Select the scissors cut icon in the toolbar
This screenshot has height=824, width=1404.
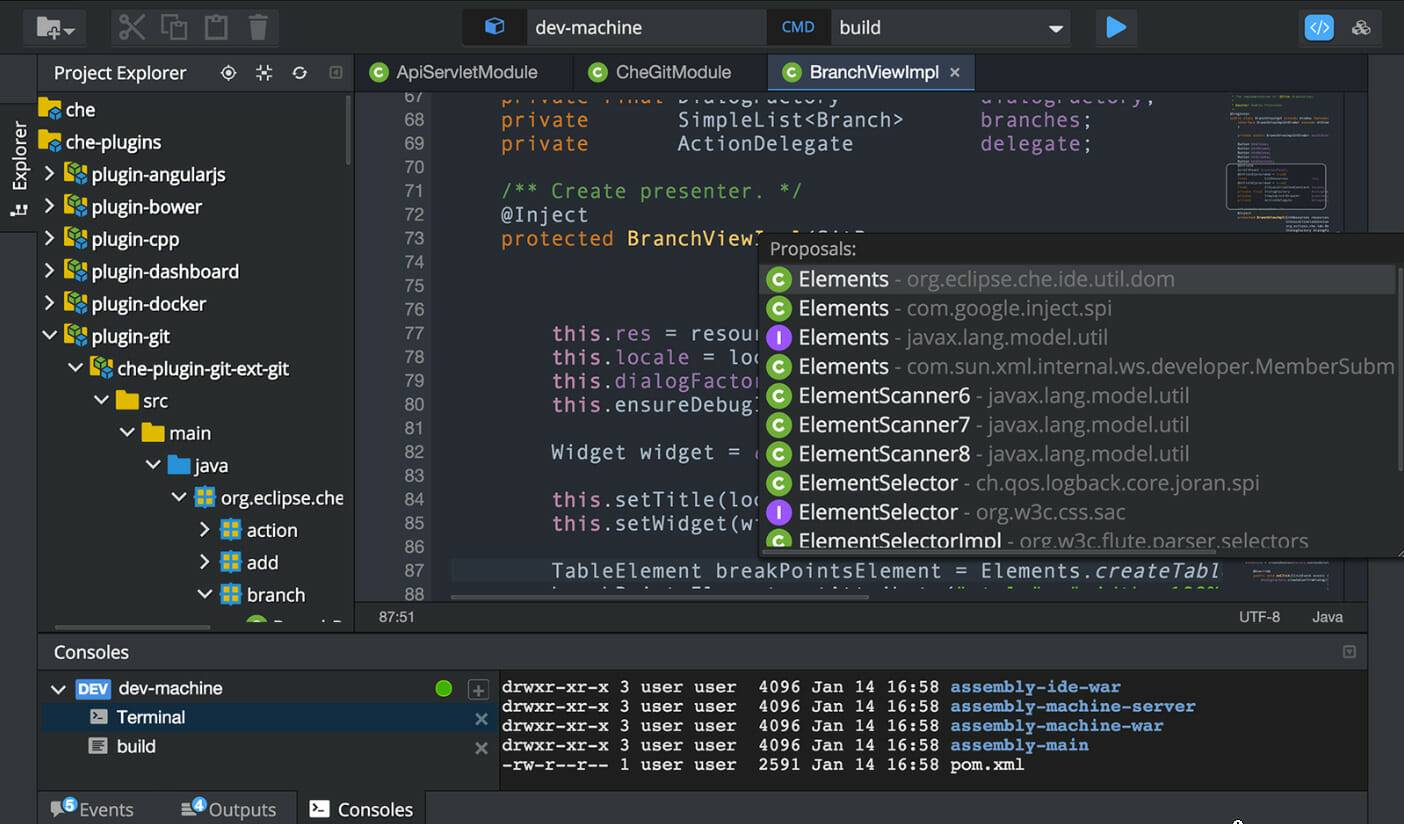click(131, 27)
